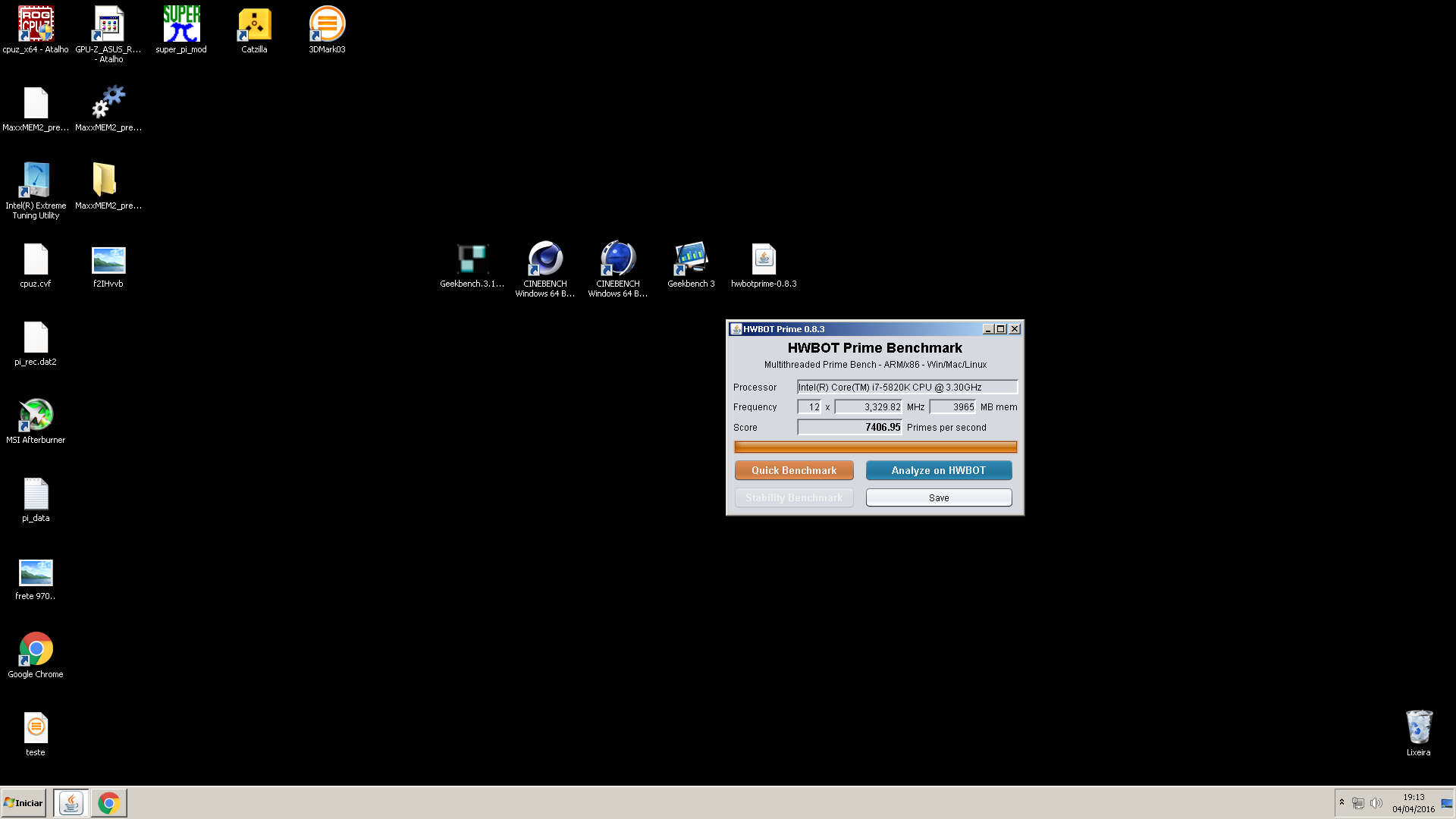Close the HWBOT Prime window

click(1015, 329)
